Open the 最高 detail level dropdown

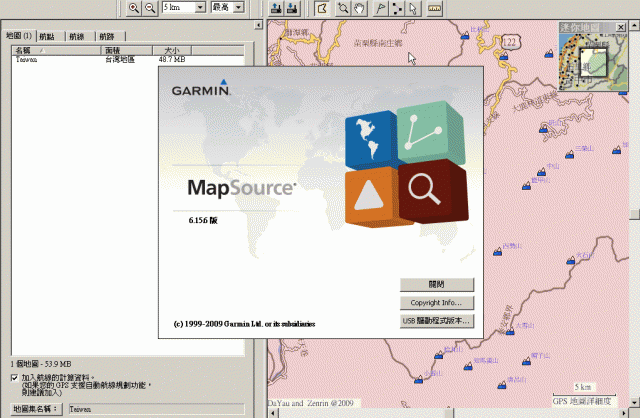point(239,7)
